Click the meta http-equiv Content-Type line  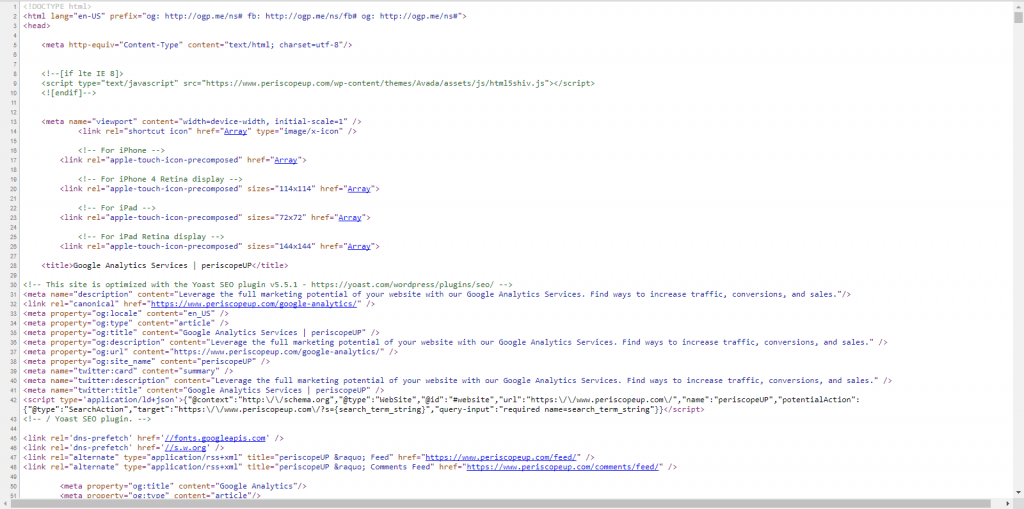[x=197, y=45]
